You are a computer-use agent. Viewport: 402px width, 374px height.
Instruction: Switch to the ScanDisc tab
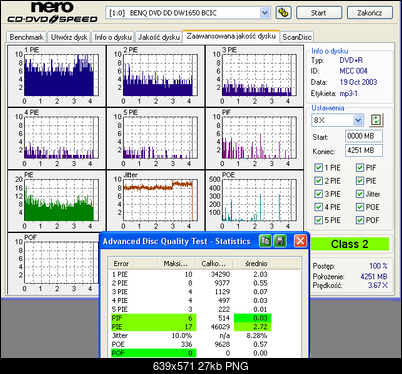tap(297, 37)
